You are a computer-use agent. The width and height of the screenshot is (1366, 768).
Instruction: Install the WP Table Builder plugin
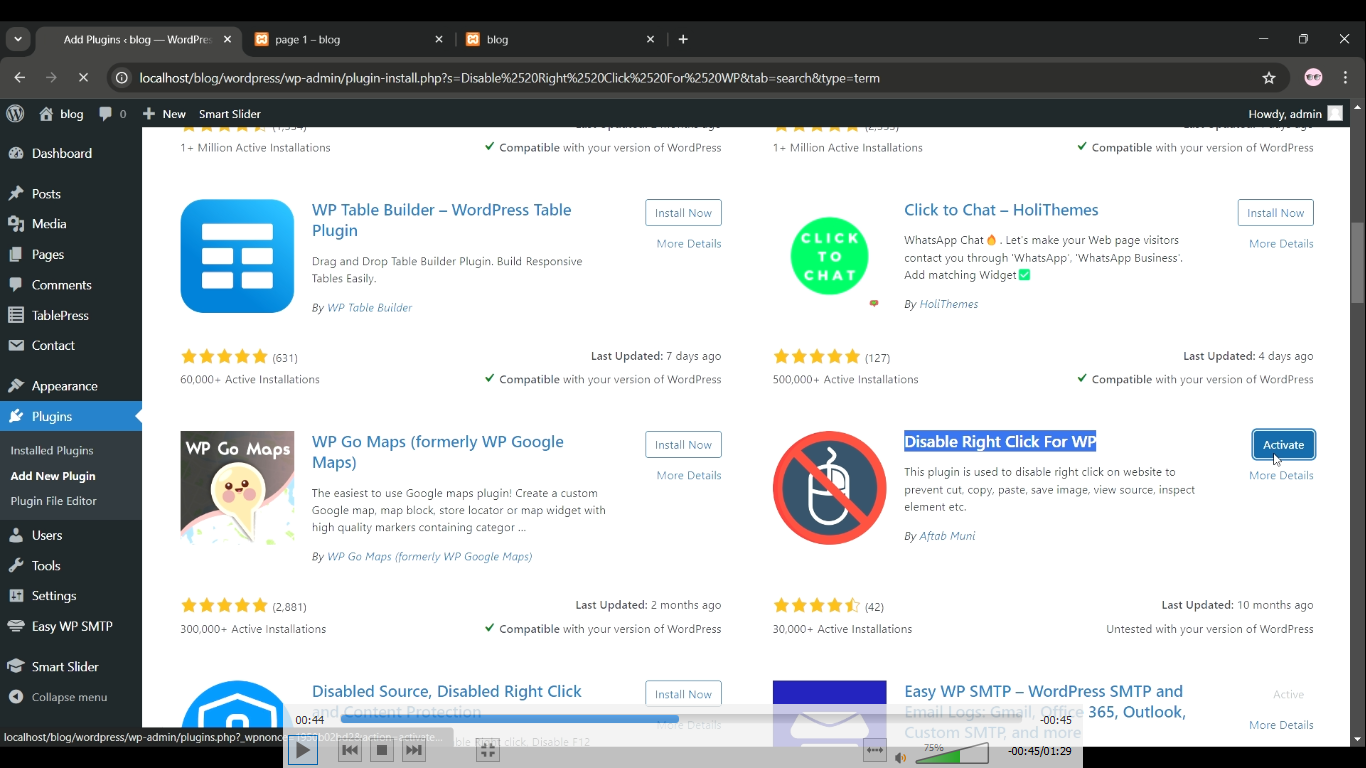[x=683, y=213]
